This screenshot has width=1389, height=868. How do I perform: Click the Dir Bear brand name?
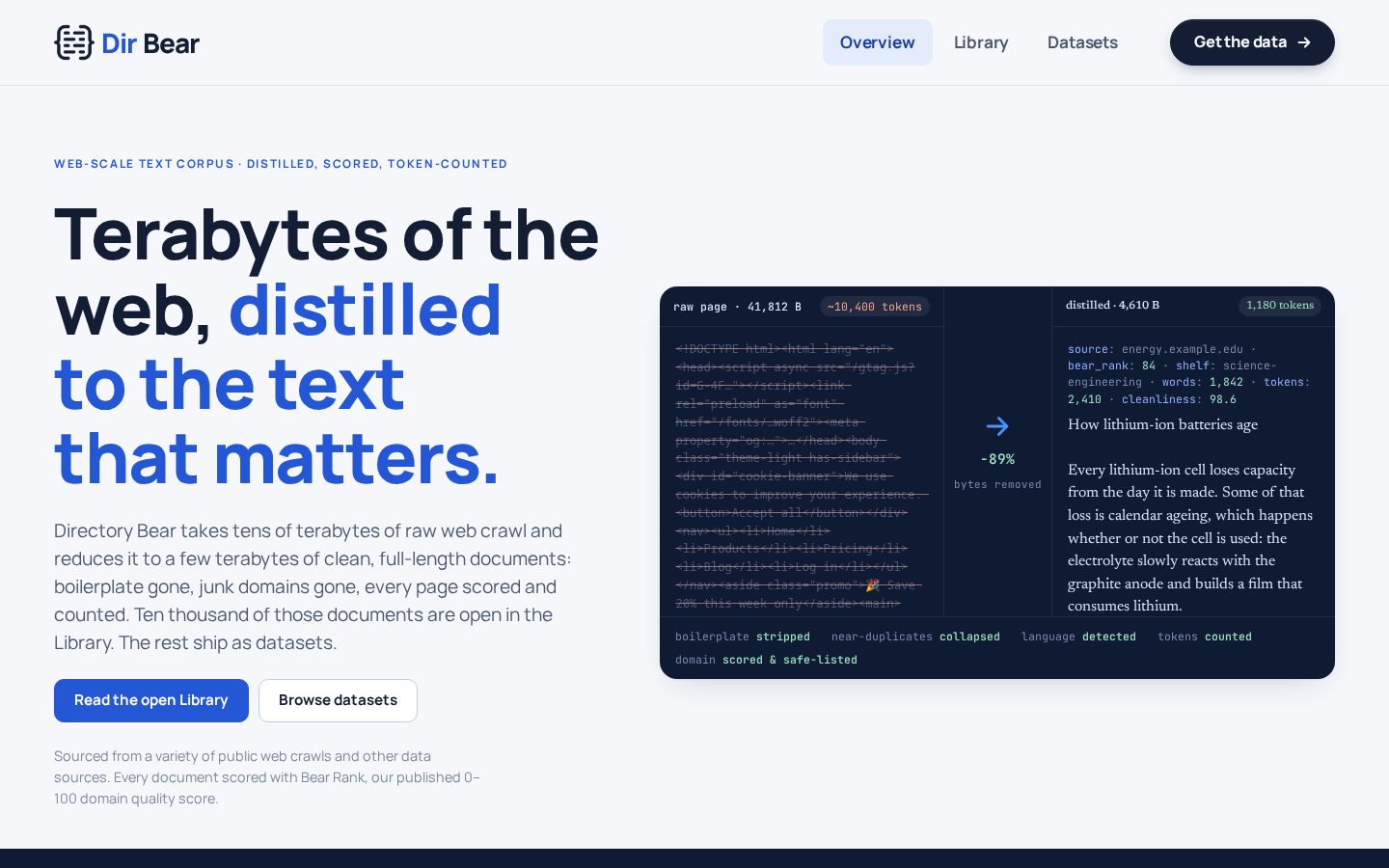150,43
